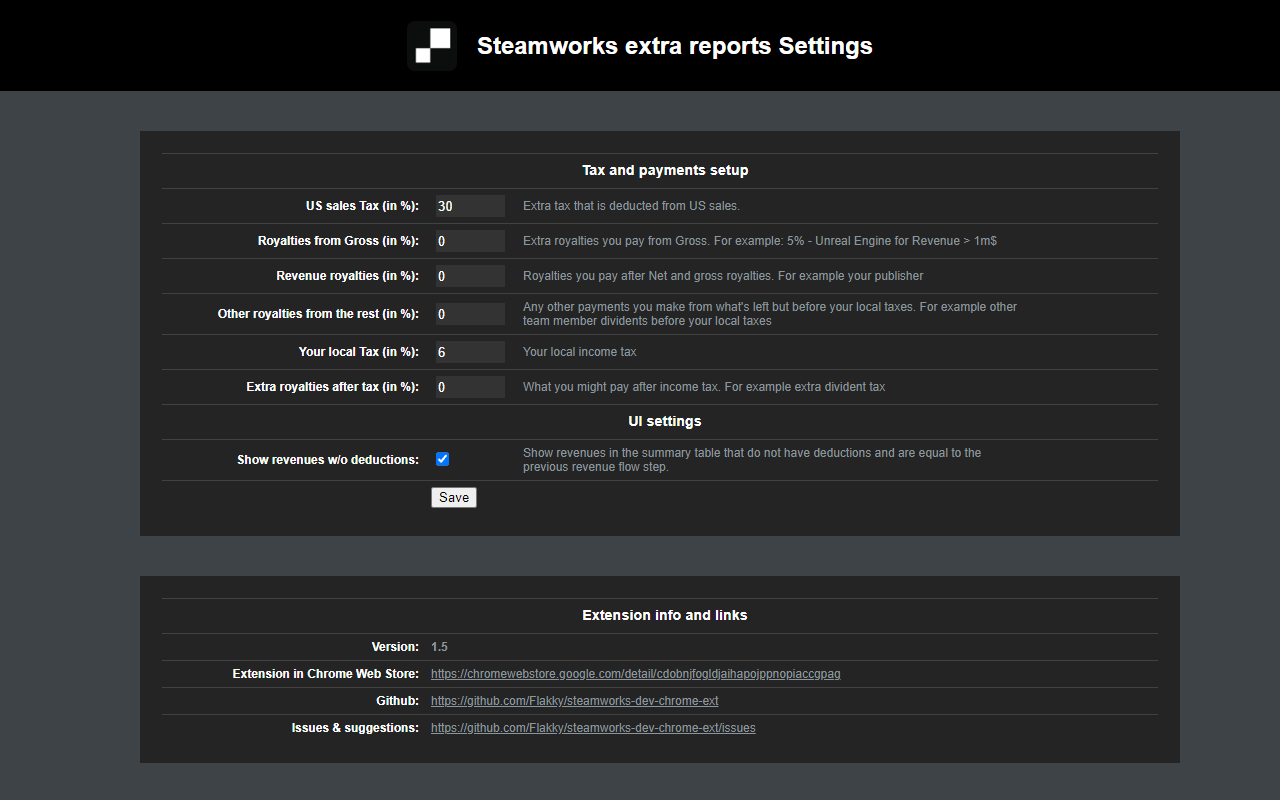Click the UI settings section heading
This screenshot has width=1280, height=800.
pyautogui.click(x=665, y=421)
